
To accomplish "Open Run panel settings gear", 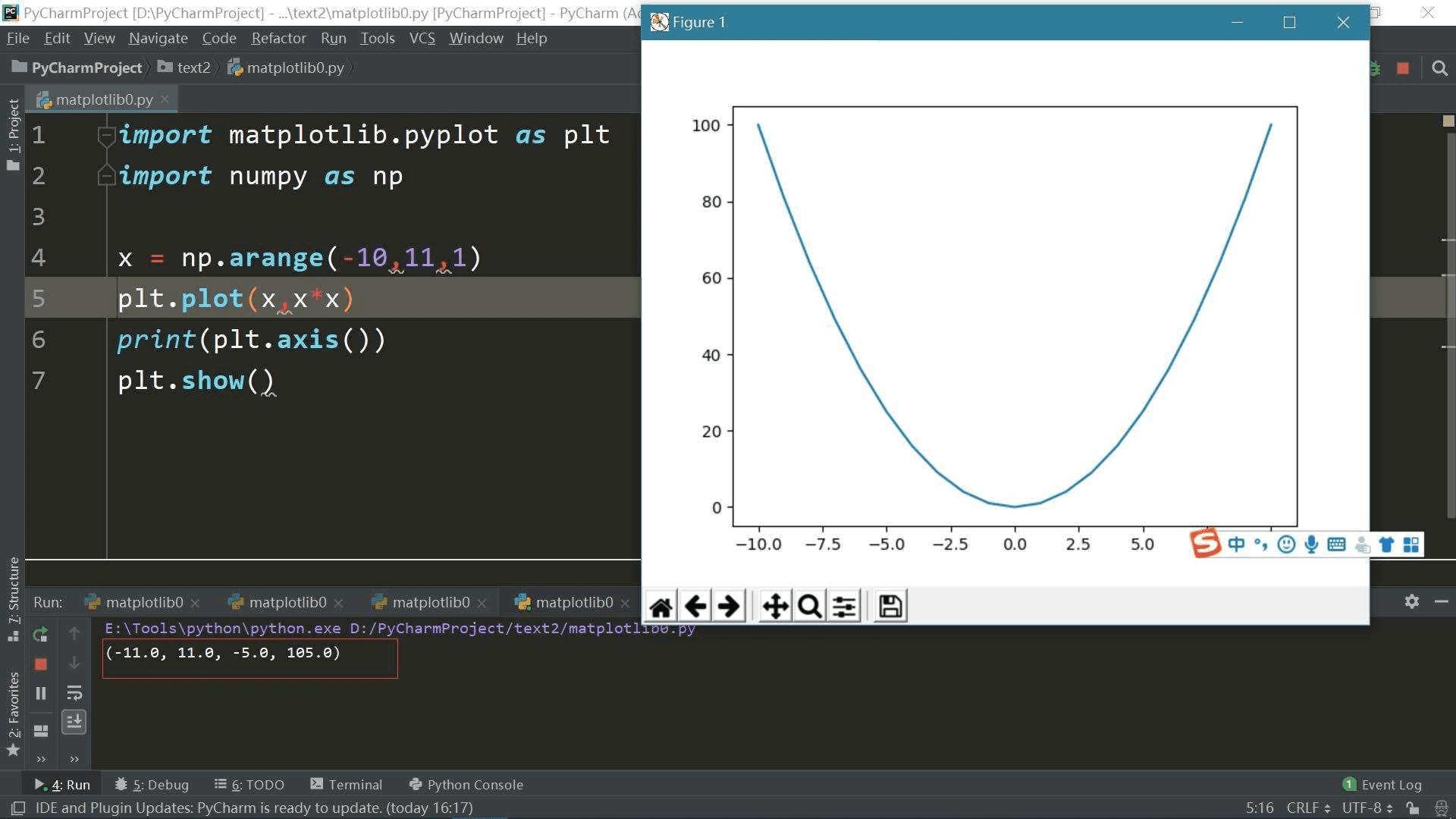I will pos(1411,601).
